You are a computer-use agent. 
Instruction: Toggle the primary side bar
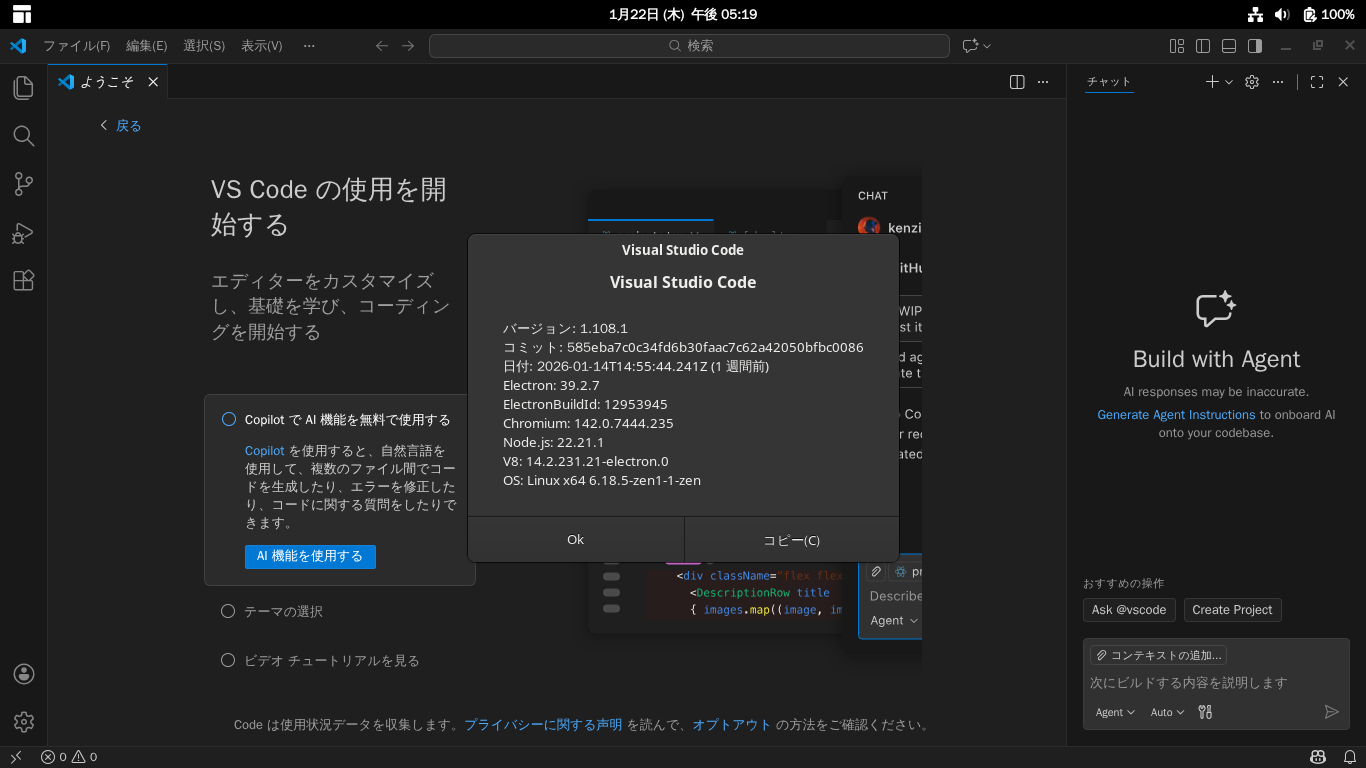coord(1203,46)
